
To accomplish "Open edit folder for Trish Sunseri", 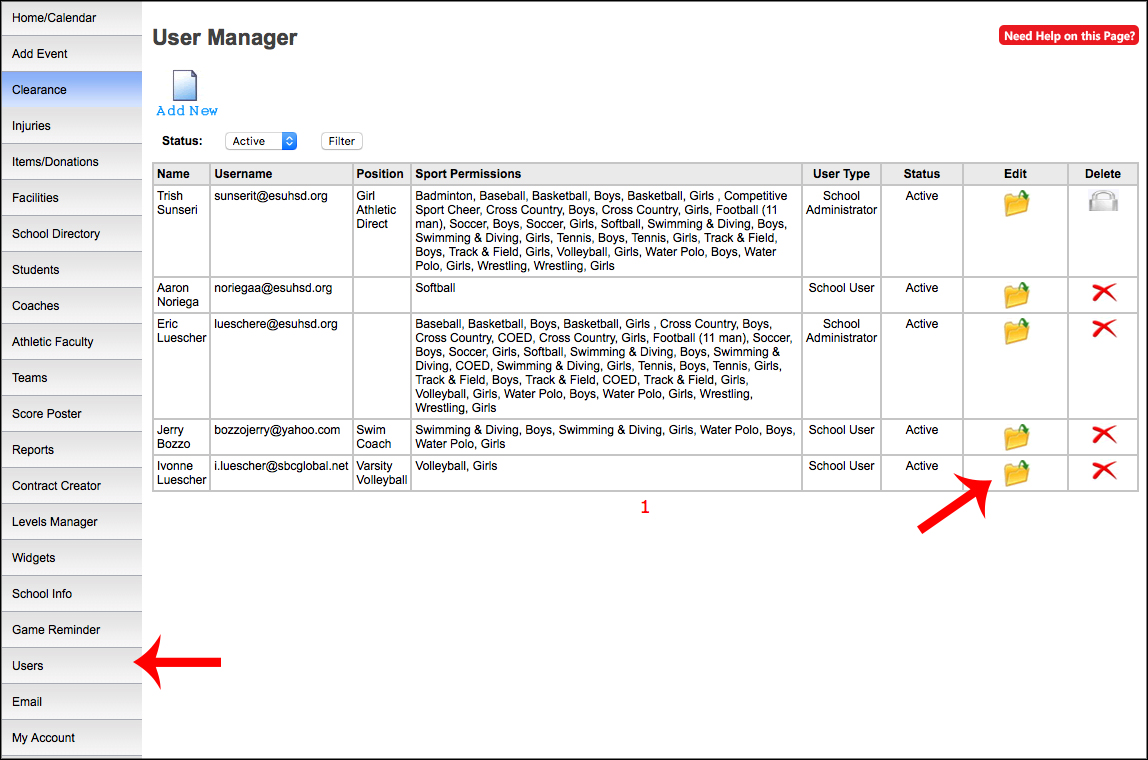I will 1015,202.
